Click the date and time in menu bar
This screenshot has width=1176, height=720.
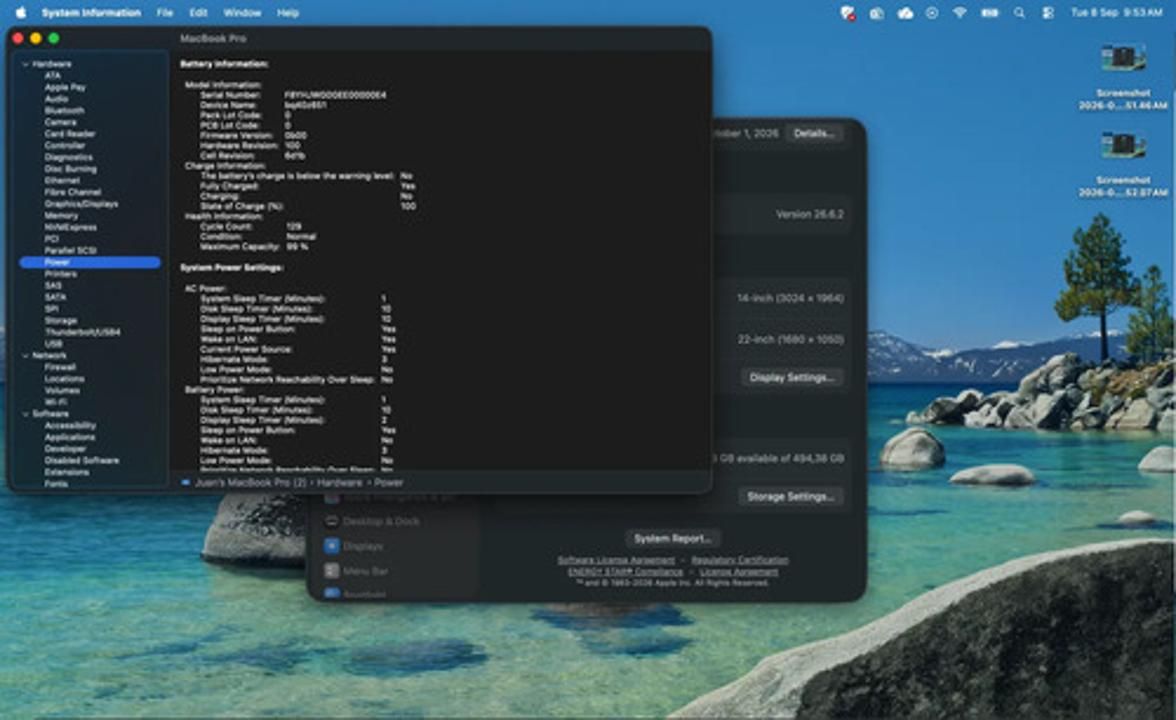click(1117, 13)
